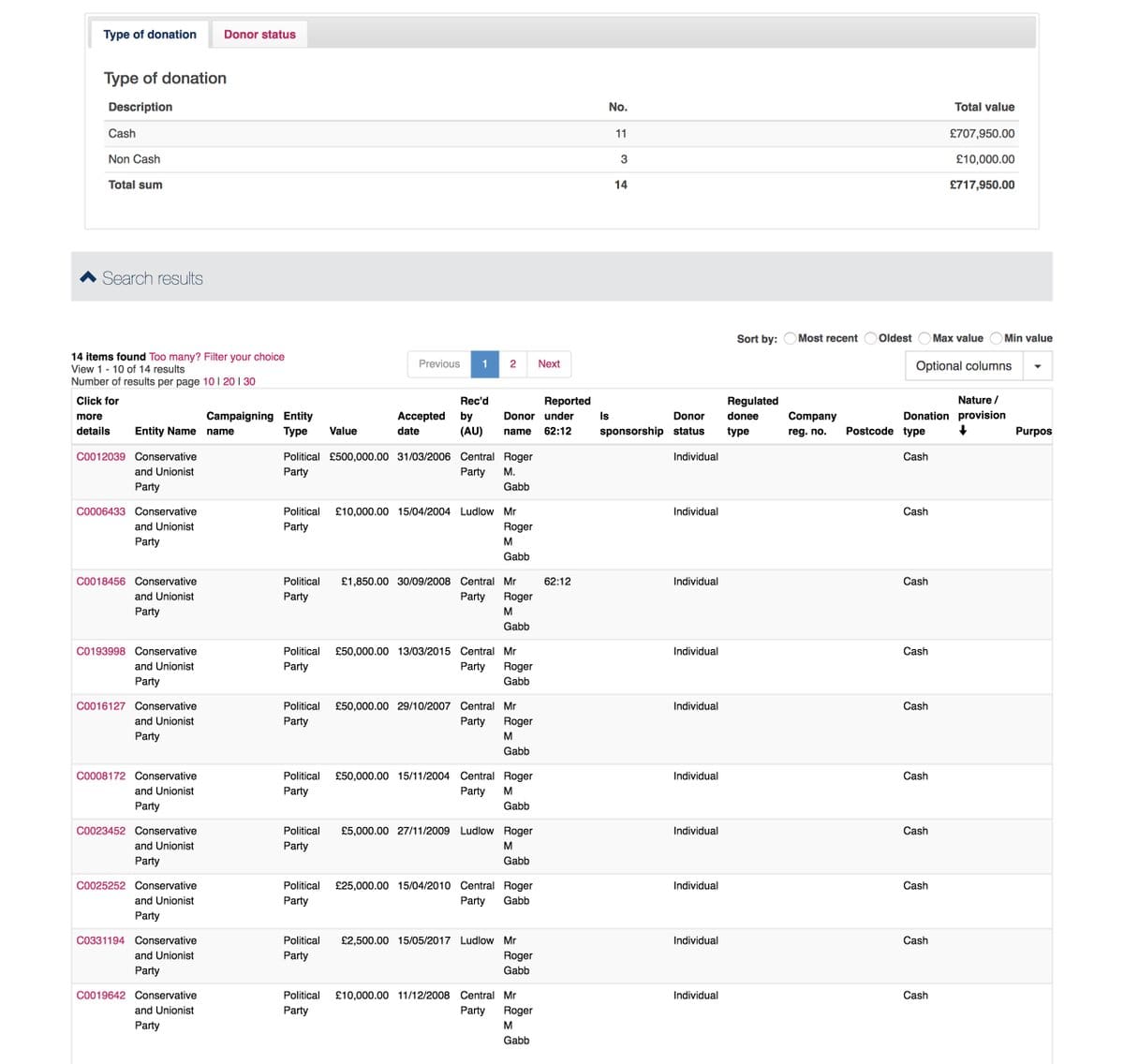Show 10 results per page
The image size is (1124, 1064).
pyautogui.click(x=209, y=381)
